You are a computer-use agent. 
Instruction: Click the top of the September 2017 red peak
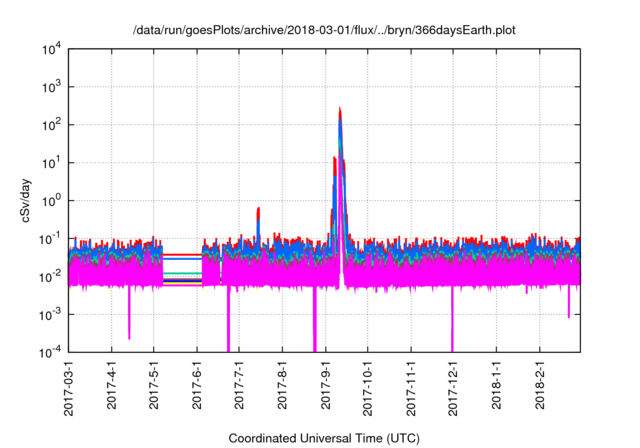340,108
